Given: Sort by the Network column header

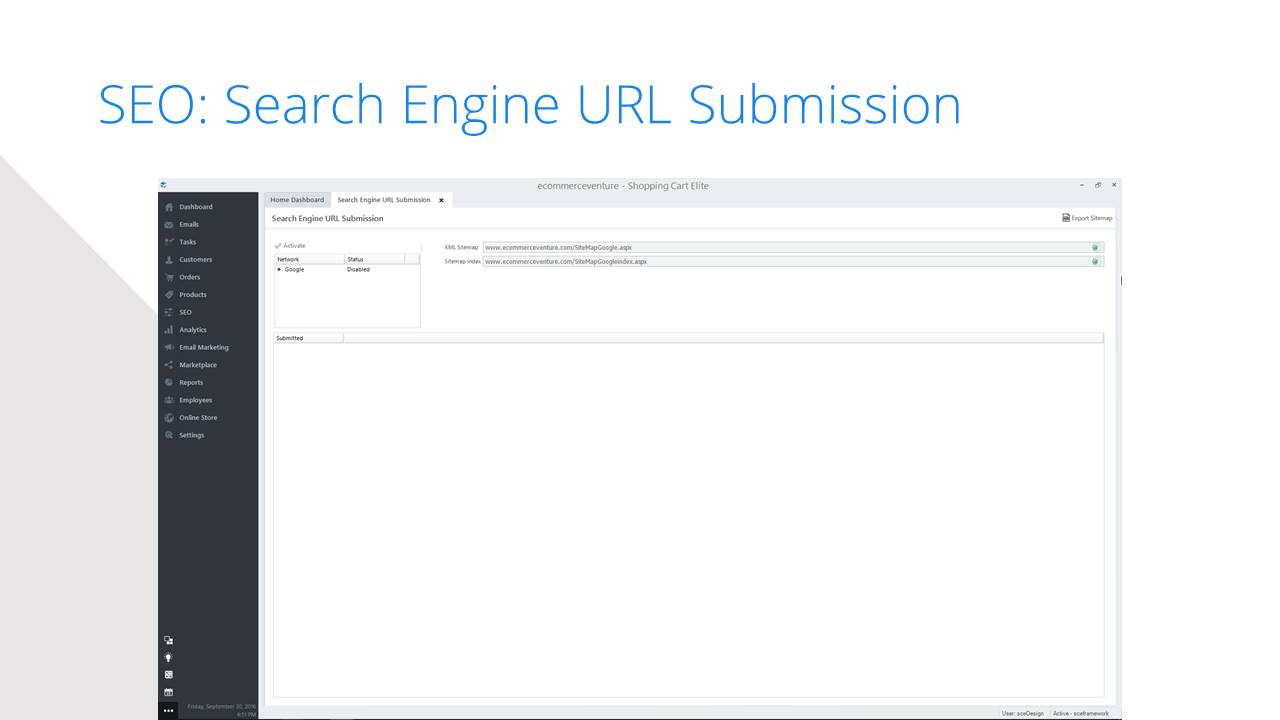Looking at the screenshot, I should pos(309,259).
